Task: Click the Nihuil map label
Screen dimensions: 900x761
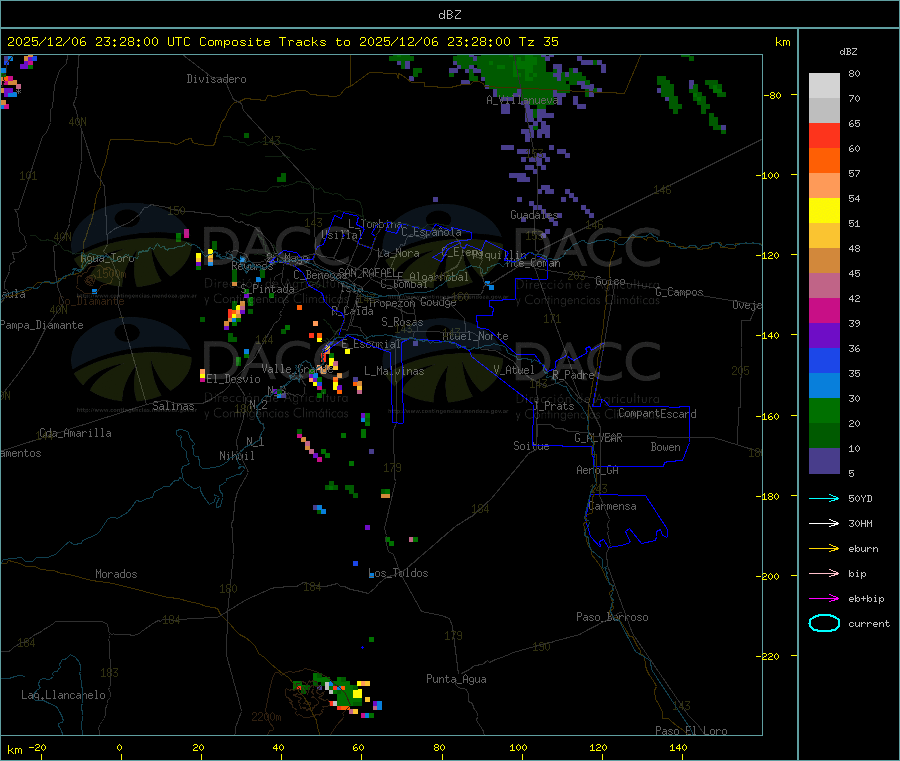Action: tap(237, 456)
